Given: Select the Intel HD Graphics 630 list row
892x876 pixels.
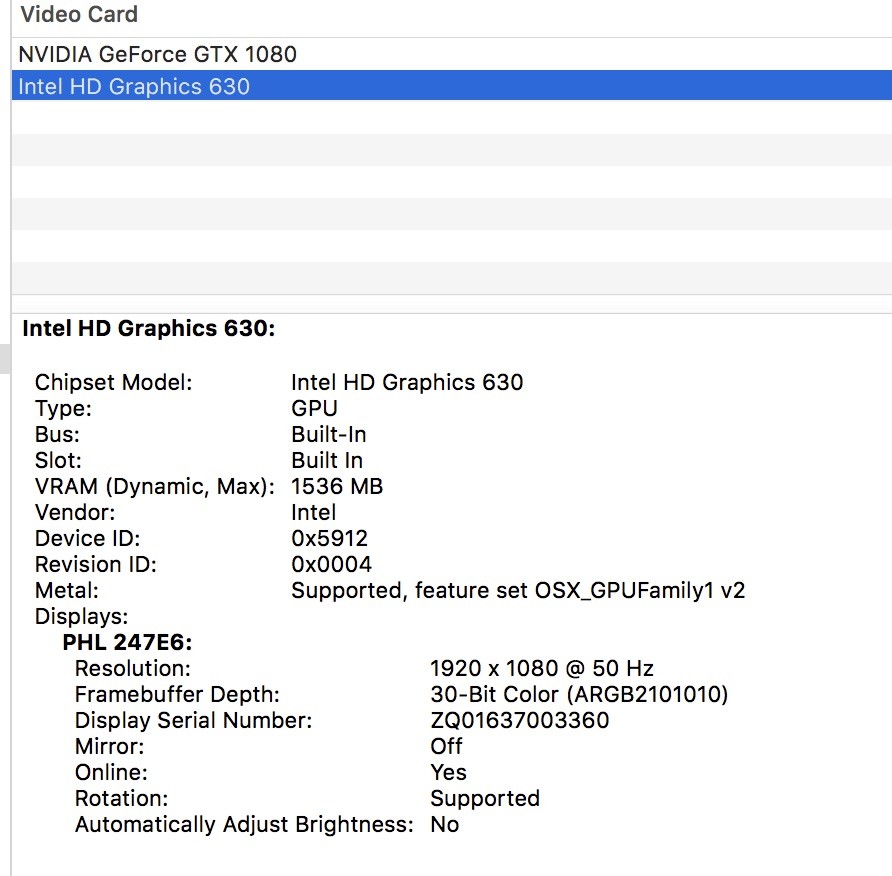Looking at the screenshot, I should coord(134,86).
